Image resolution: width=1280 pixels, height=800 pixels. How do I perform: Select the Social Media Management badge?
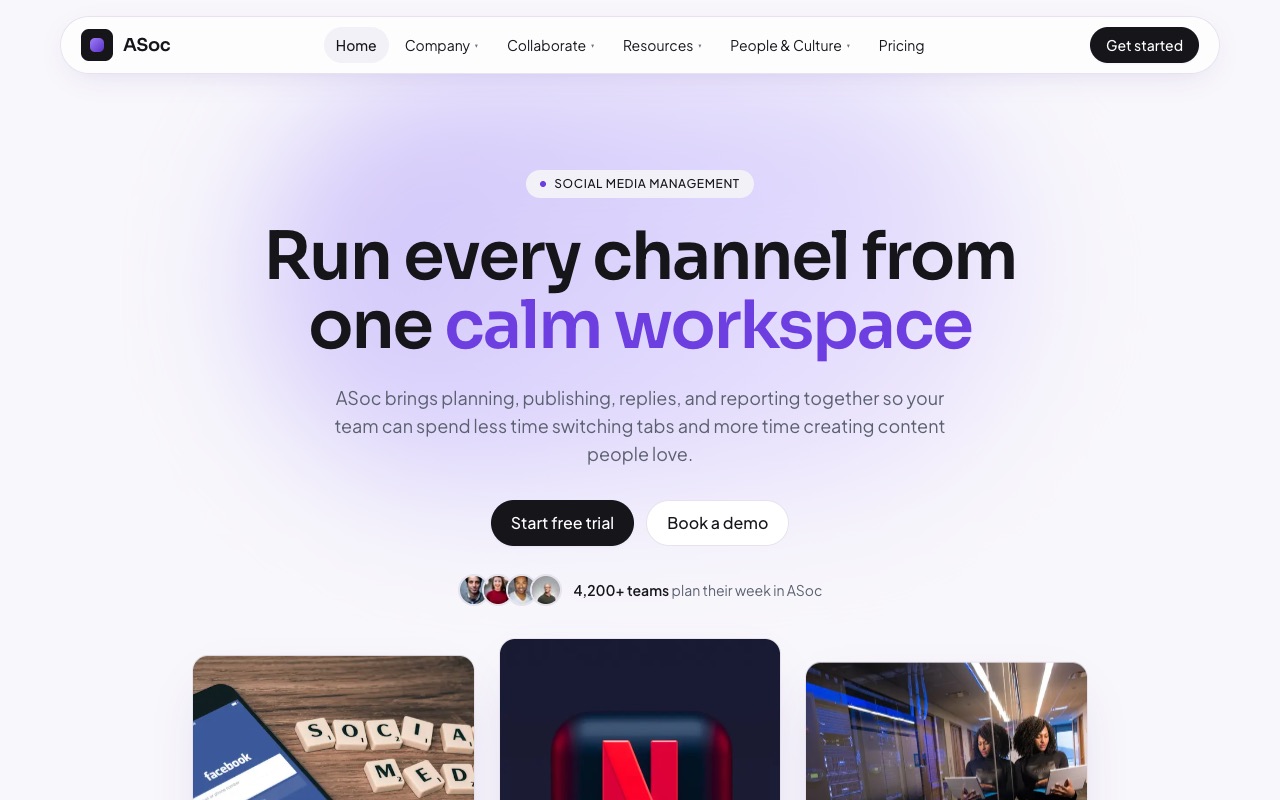(x=640, y=184)
